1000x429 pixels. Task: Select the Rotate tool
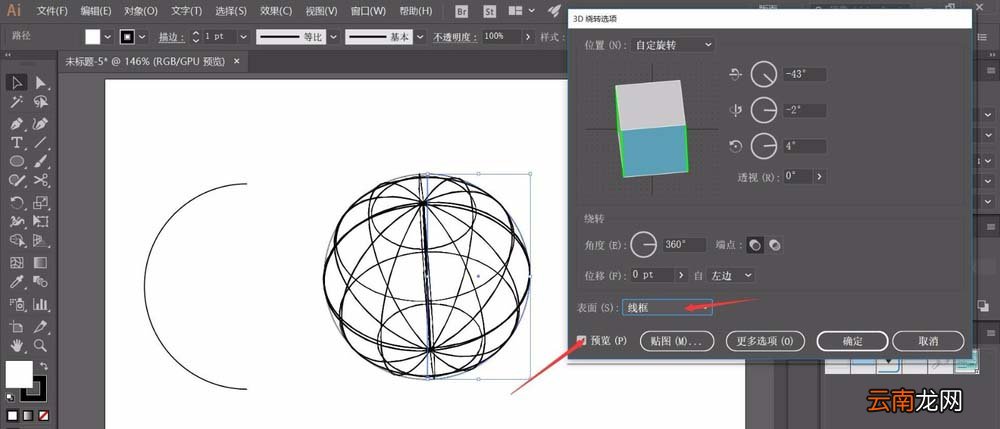(17, 203)
